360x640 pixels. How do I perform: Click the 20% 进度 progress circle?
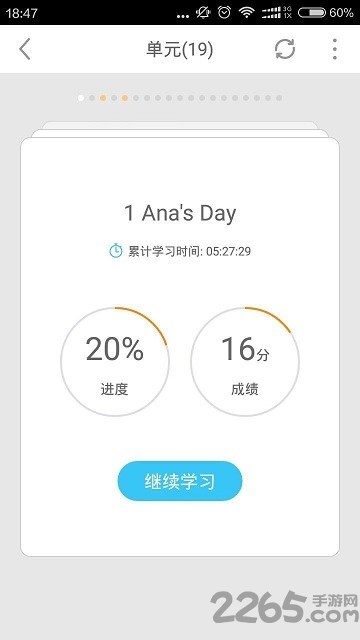(x=115, y=362)
